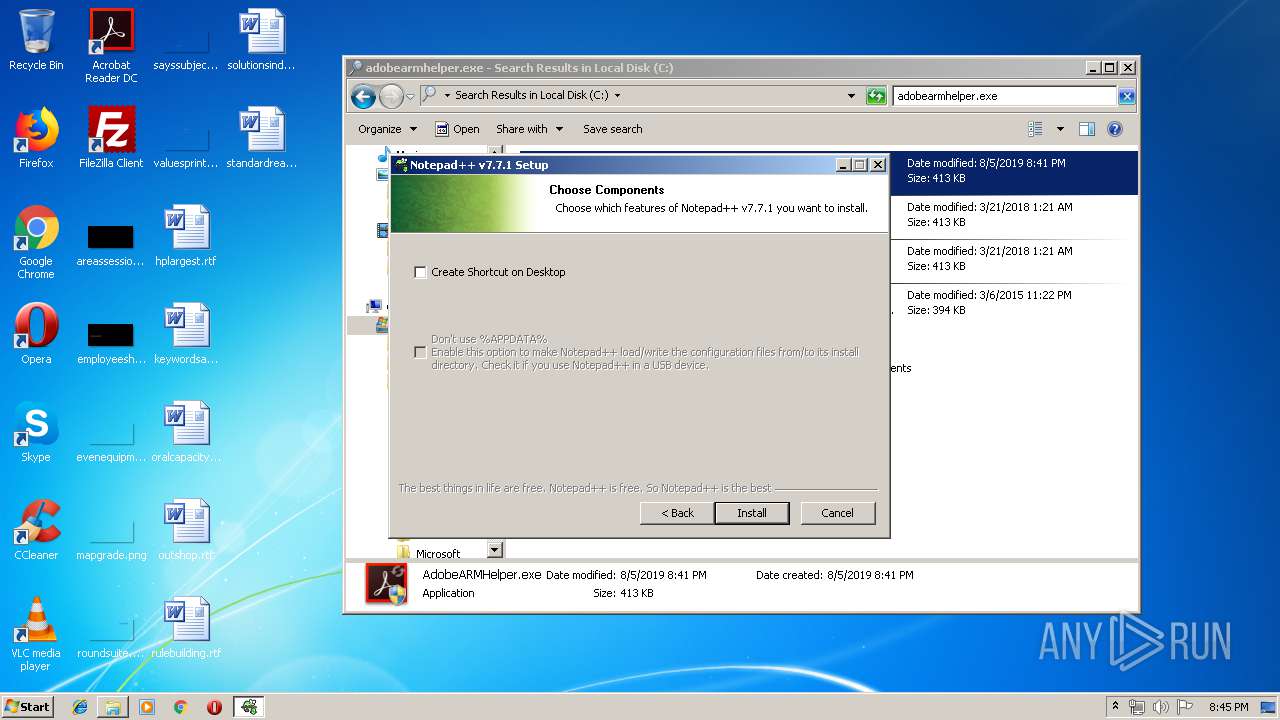This screenshot has width=1280, height=720.
Task: Click the volume tray icon
Action: (x=1160, y=707)
